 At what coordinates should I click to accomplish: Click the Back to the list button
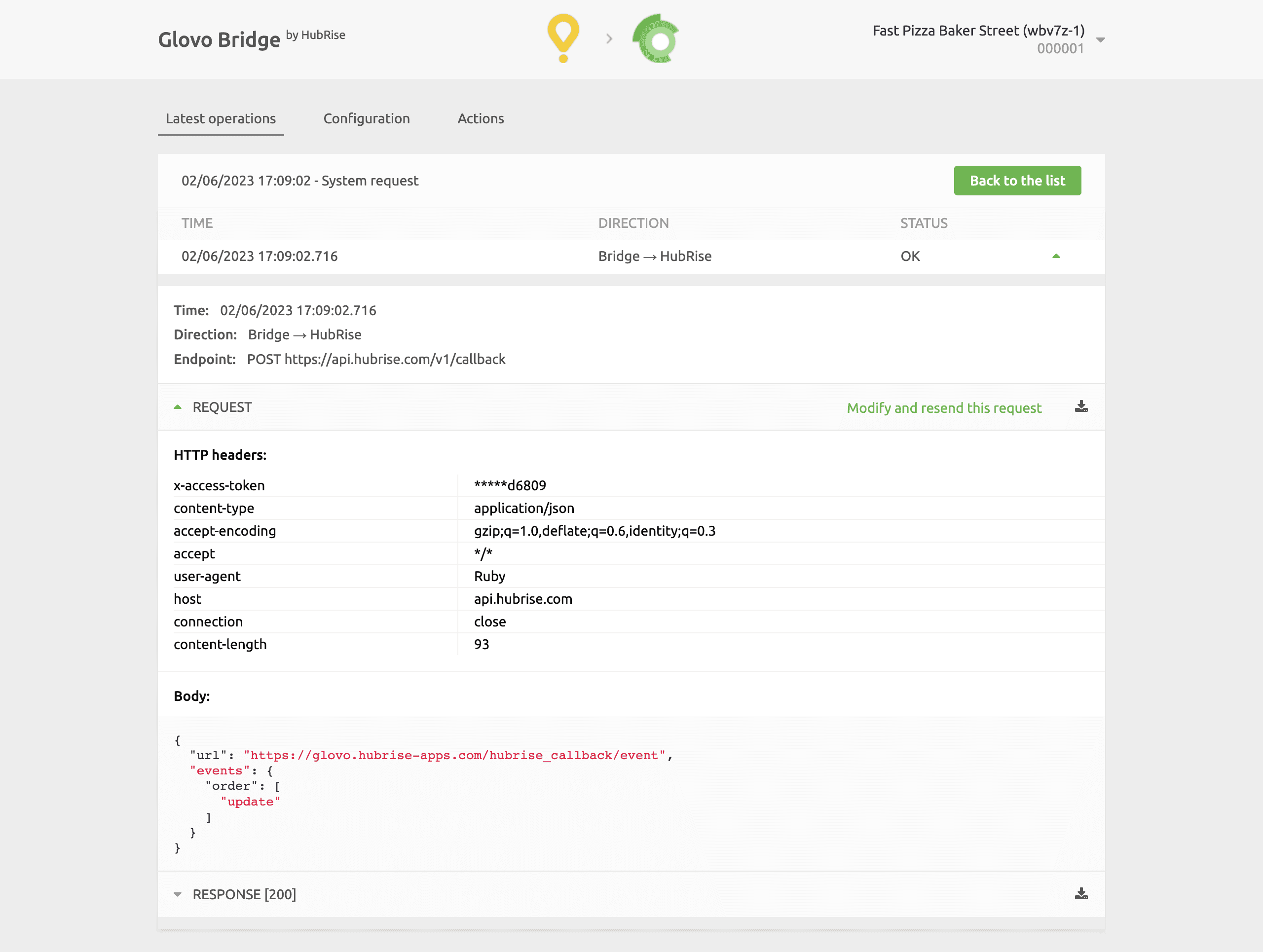1017,180
